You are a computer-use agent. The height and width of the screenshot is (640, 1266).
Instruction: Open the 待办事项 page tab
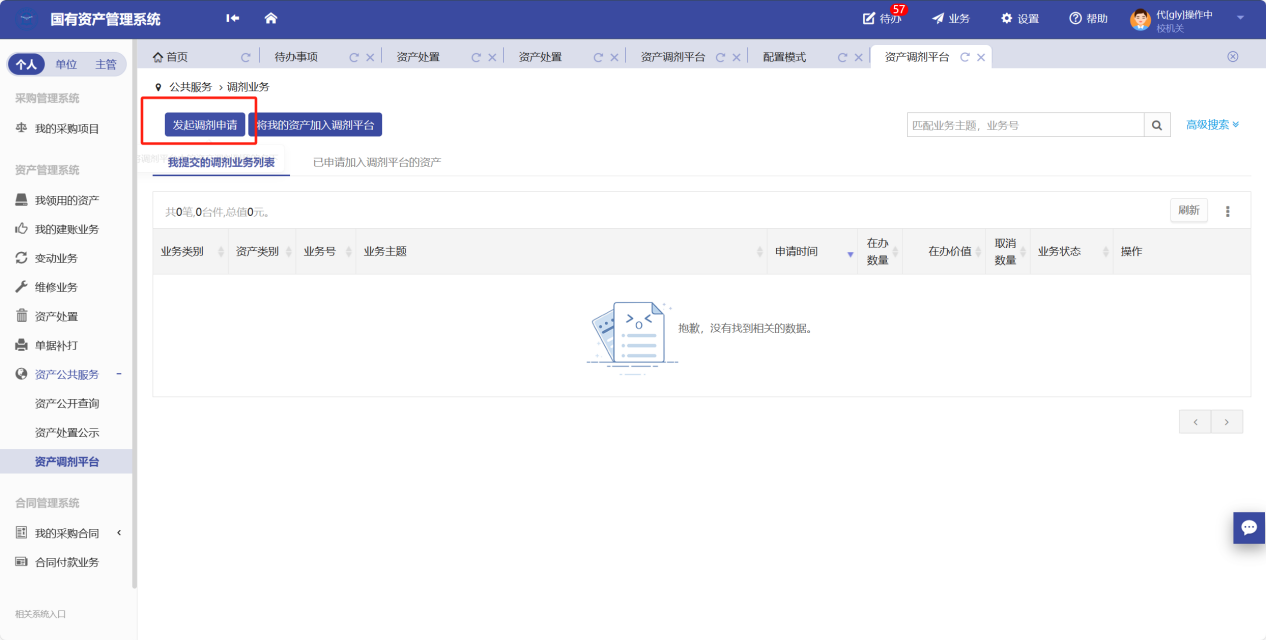(296, 58)
